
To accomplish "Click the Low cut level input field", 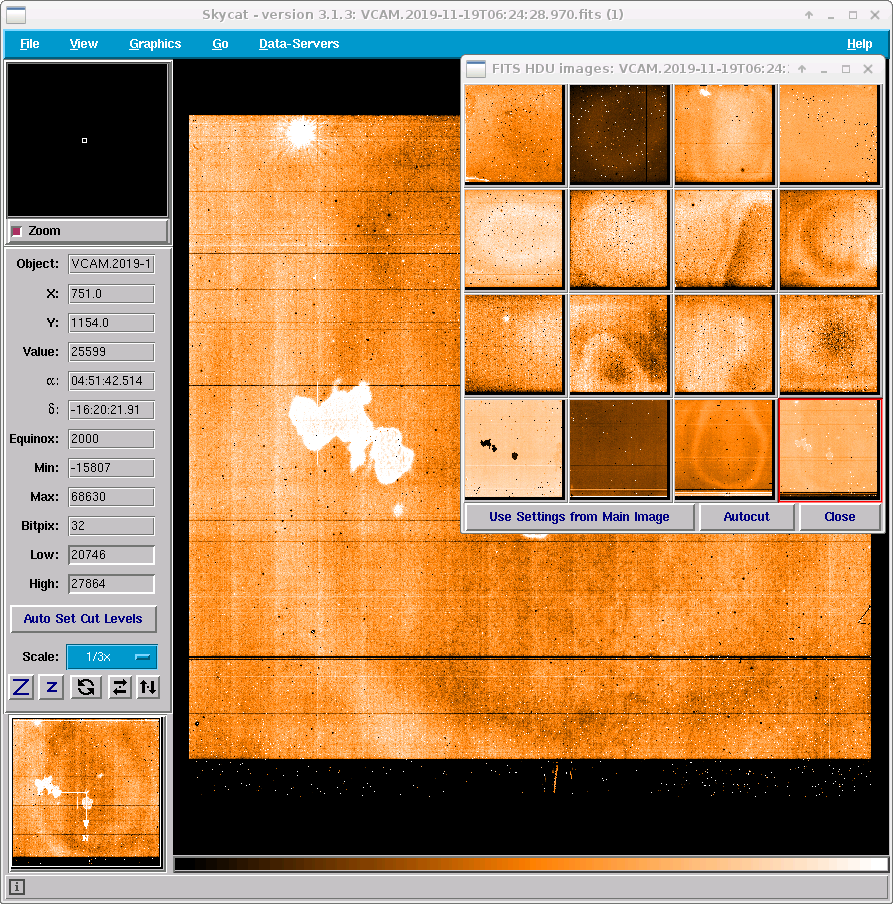I will click(x=111, y=555).
